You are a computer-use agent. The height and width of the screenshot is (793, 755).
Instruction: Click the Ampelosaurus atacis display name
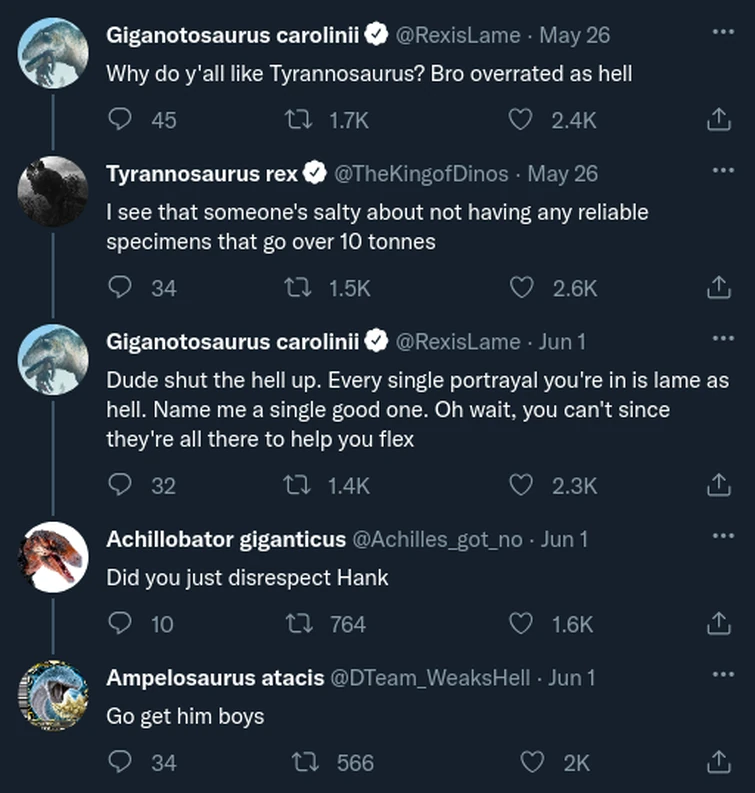pos(215,678)
